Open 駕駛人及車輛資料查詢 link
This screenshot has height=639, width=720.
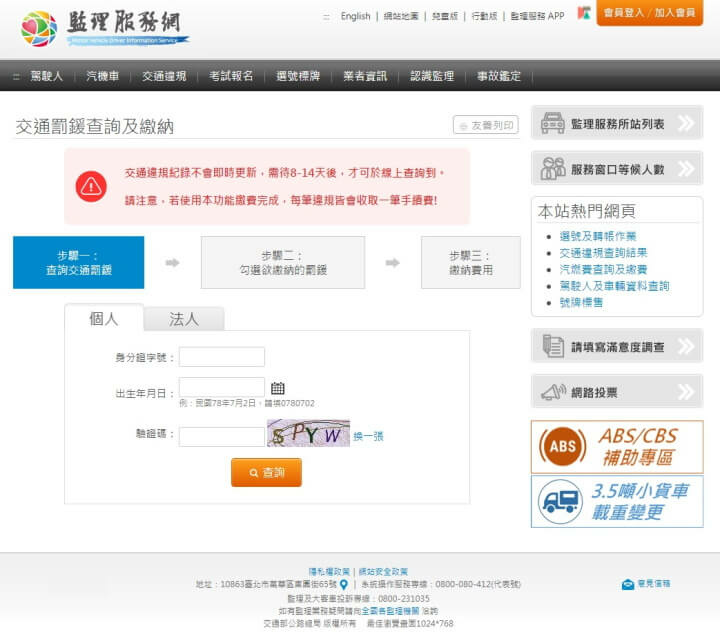[x=614, y=286]
